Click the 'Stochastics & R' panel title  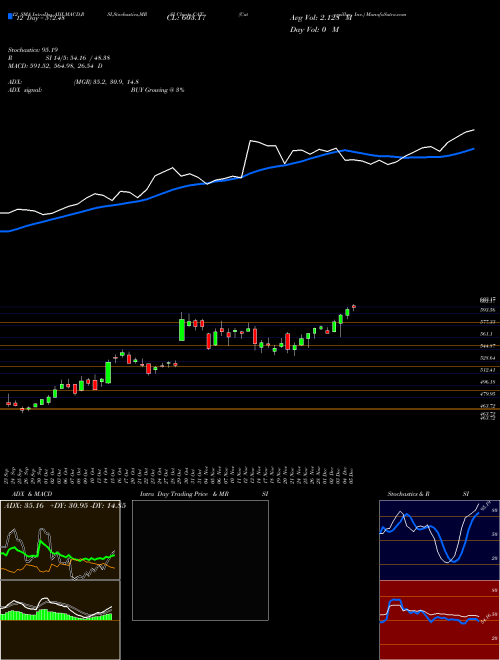coord(409,494)
